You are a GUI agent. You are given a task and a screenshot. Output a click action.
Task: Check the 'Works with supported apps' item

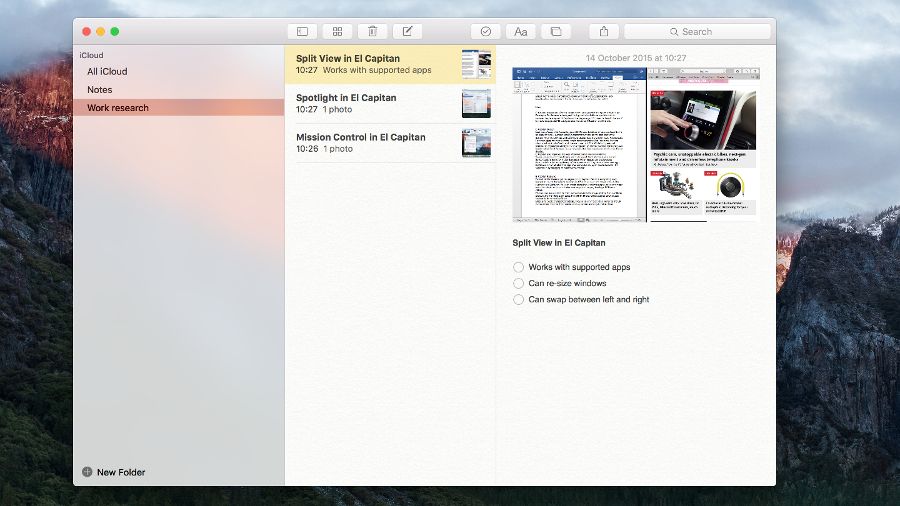(518, 267)
